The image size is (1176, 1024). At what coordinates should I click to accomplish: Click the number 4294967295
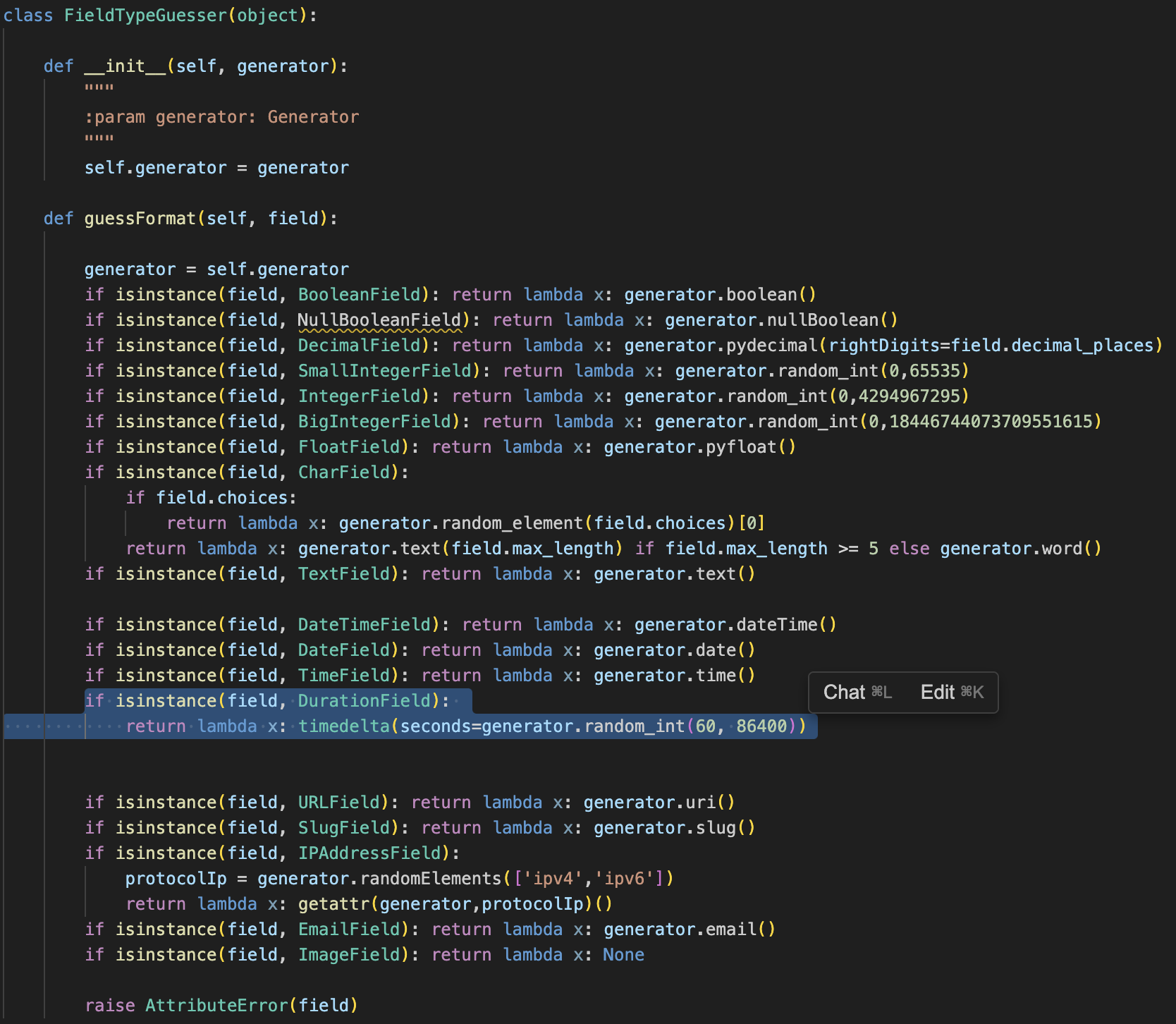(x=909, y=396)
